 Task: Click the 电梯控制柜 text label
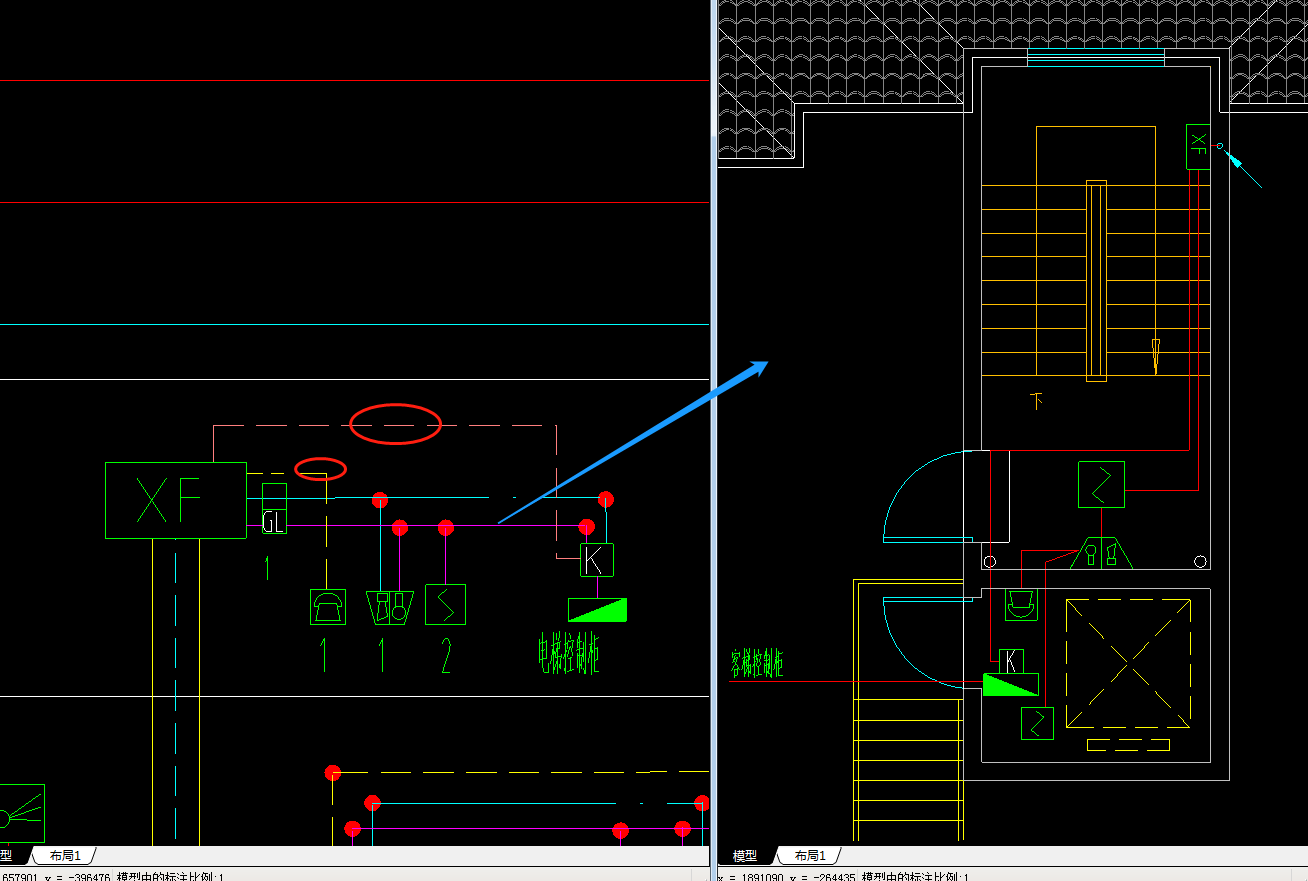coord(569,653)
